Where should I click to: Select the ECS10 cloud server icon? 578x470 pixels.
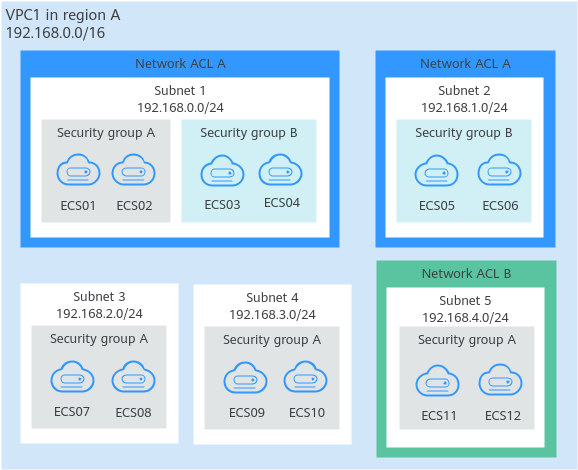point(306,377)
